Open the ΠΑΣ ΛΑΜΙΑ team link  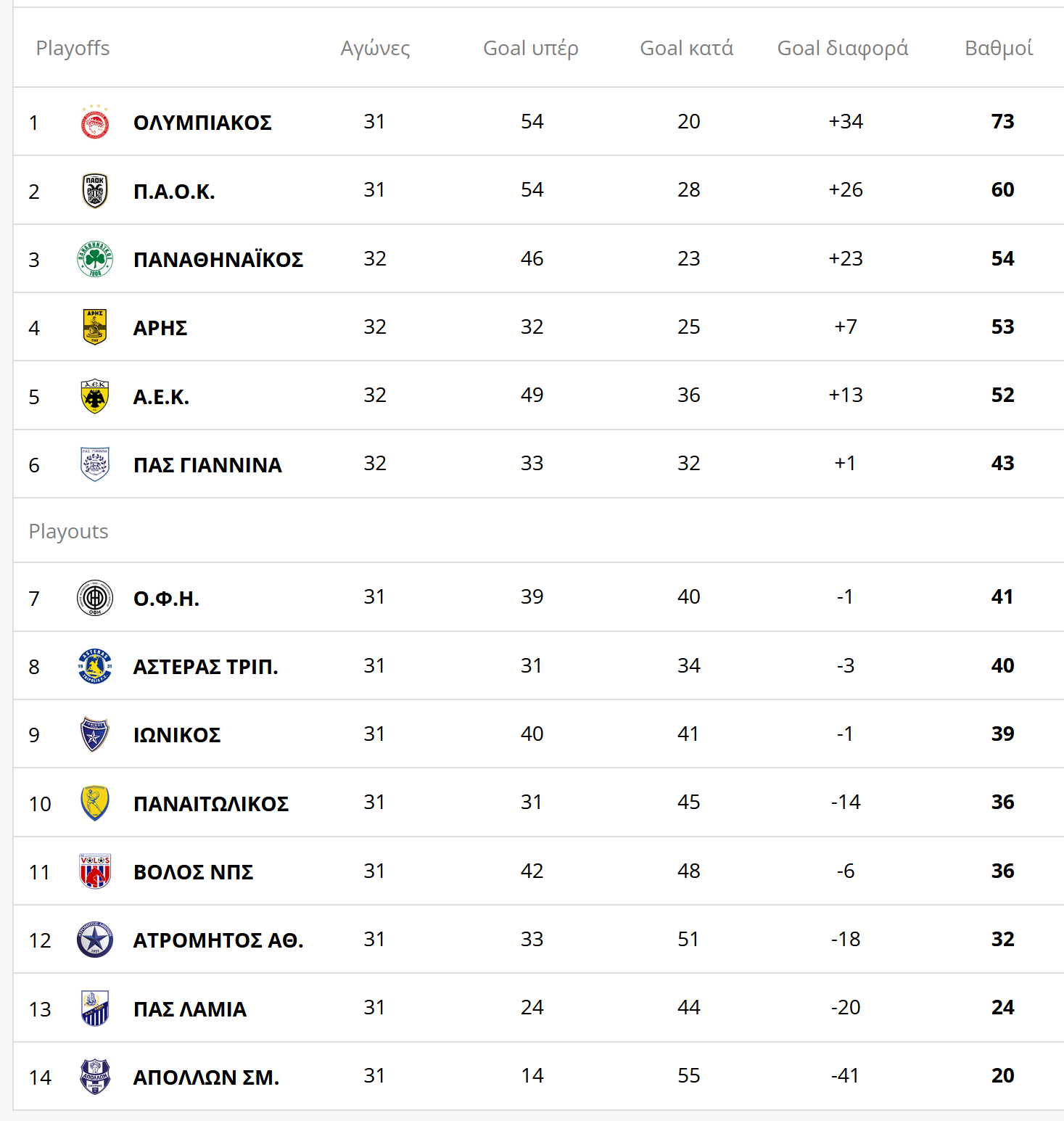coord(190,1009)
